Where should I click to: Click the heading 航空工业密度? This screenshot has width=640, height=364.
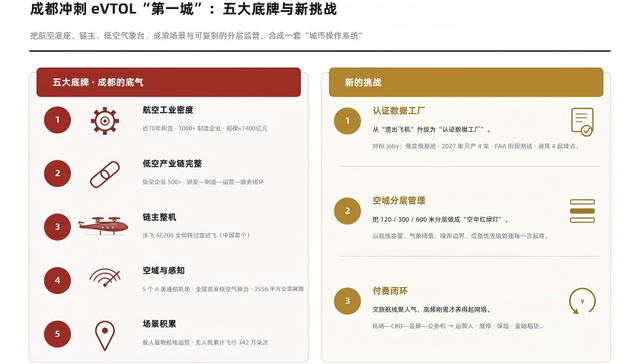(x=168, y=110)
